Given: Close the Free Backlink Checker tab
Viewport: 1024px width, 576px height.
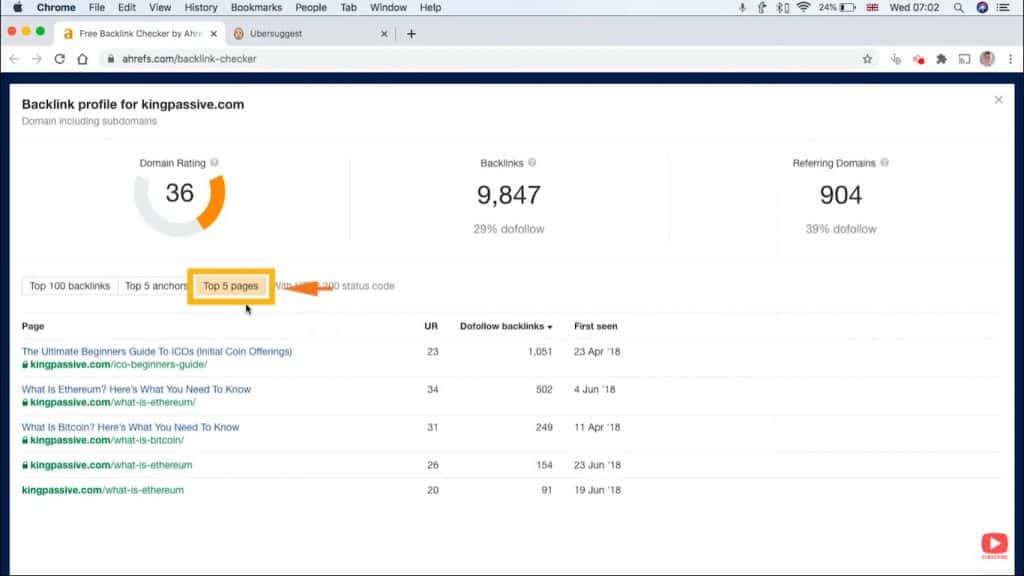Looking at the screenshot, I should point(214,33).
